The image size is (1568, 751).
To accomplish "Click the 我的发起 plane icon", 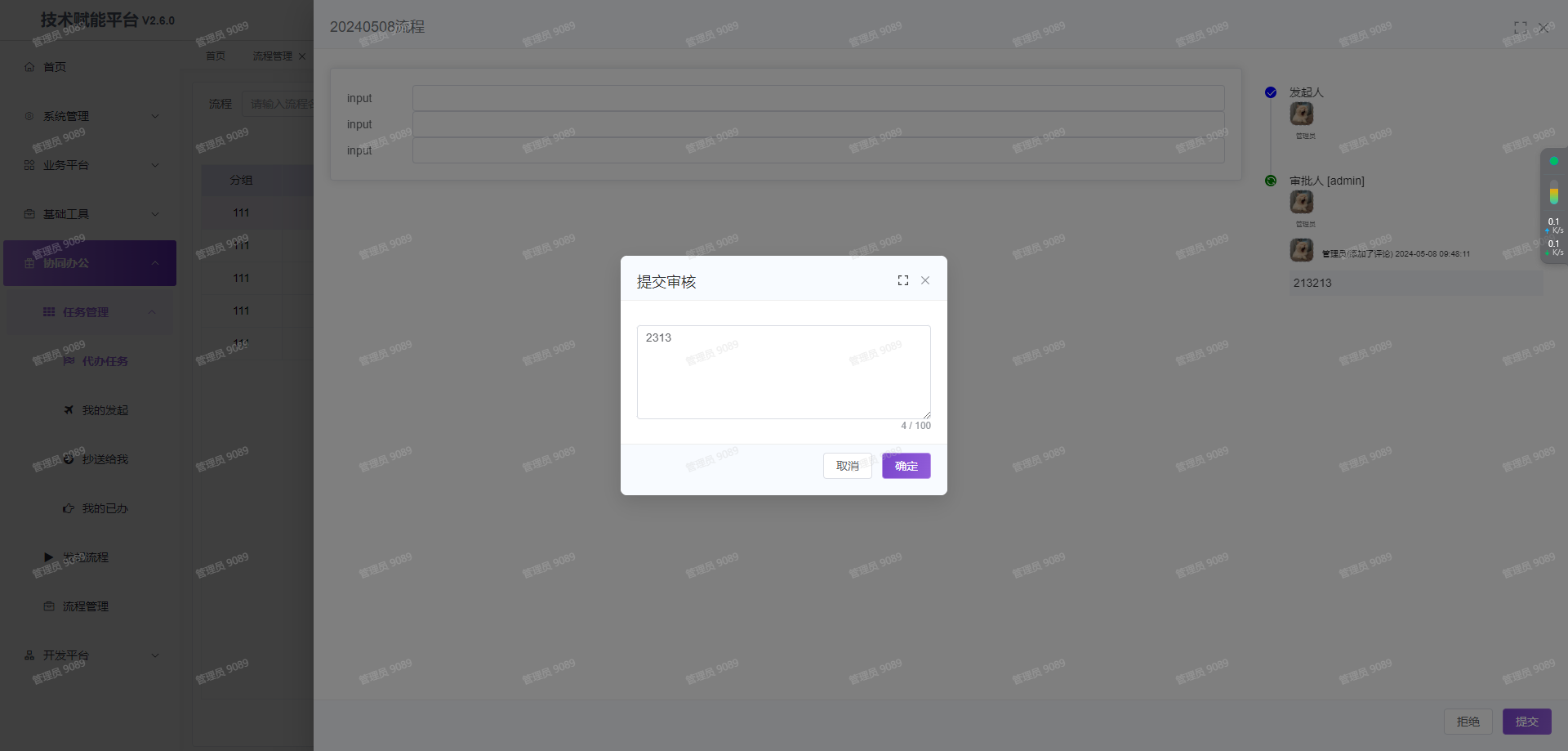I will pos(69,410).
